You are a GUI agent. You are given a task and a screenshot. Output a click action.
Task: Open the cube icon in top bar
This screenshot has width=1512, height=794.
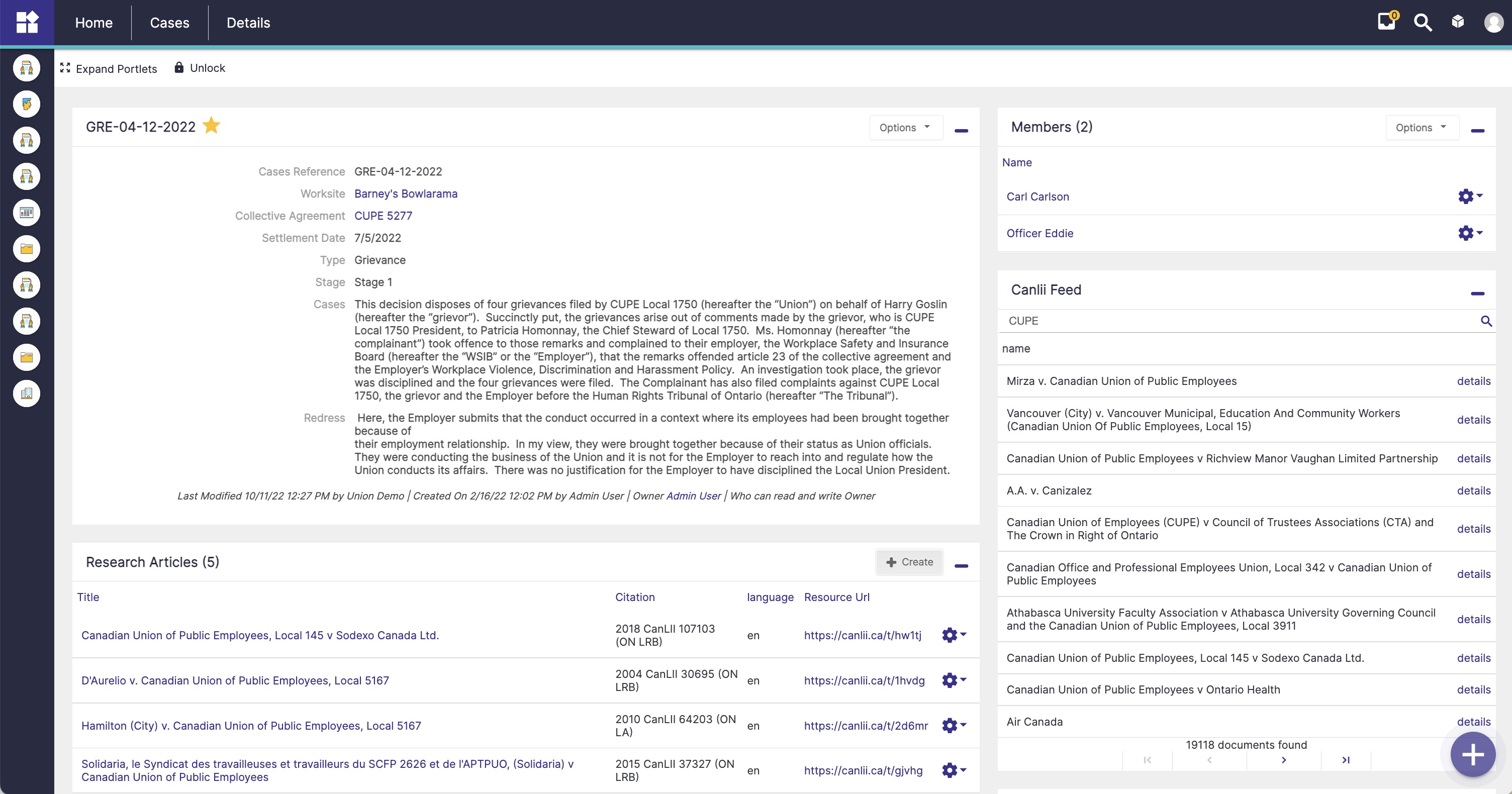(1458, 22)
